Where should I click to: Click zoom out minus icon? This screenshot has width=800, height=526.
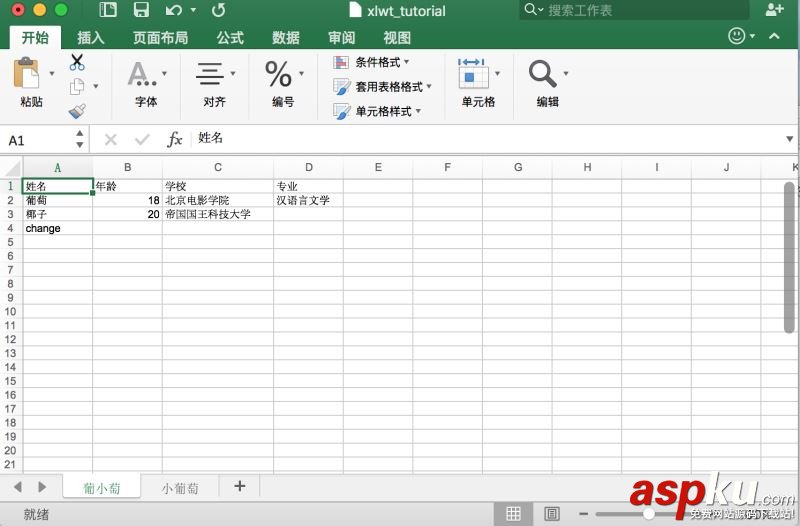click(584, 514)
